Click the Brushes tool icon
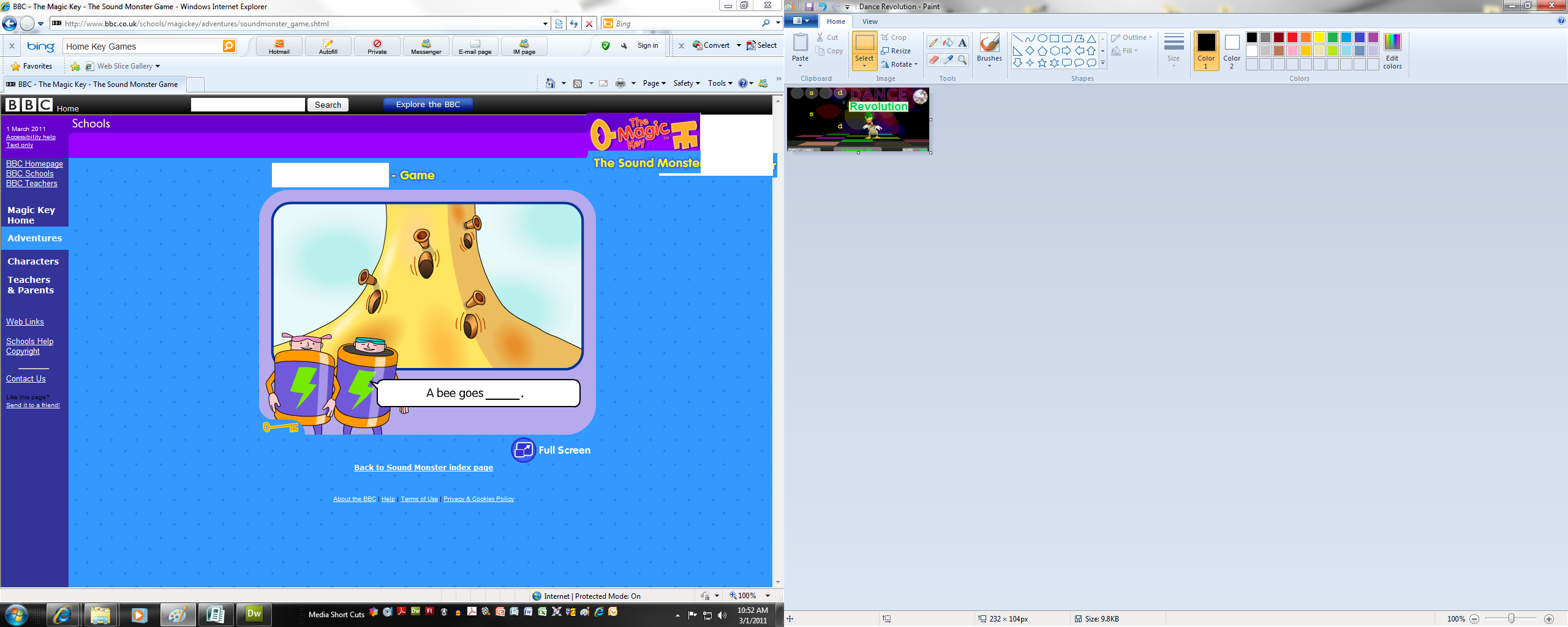This screenshot has width=1568, height=627. click(989, 43)
